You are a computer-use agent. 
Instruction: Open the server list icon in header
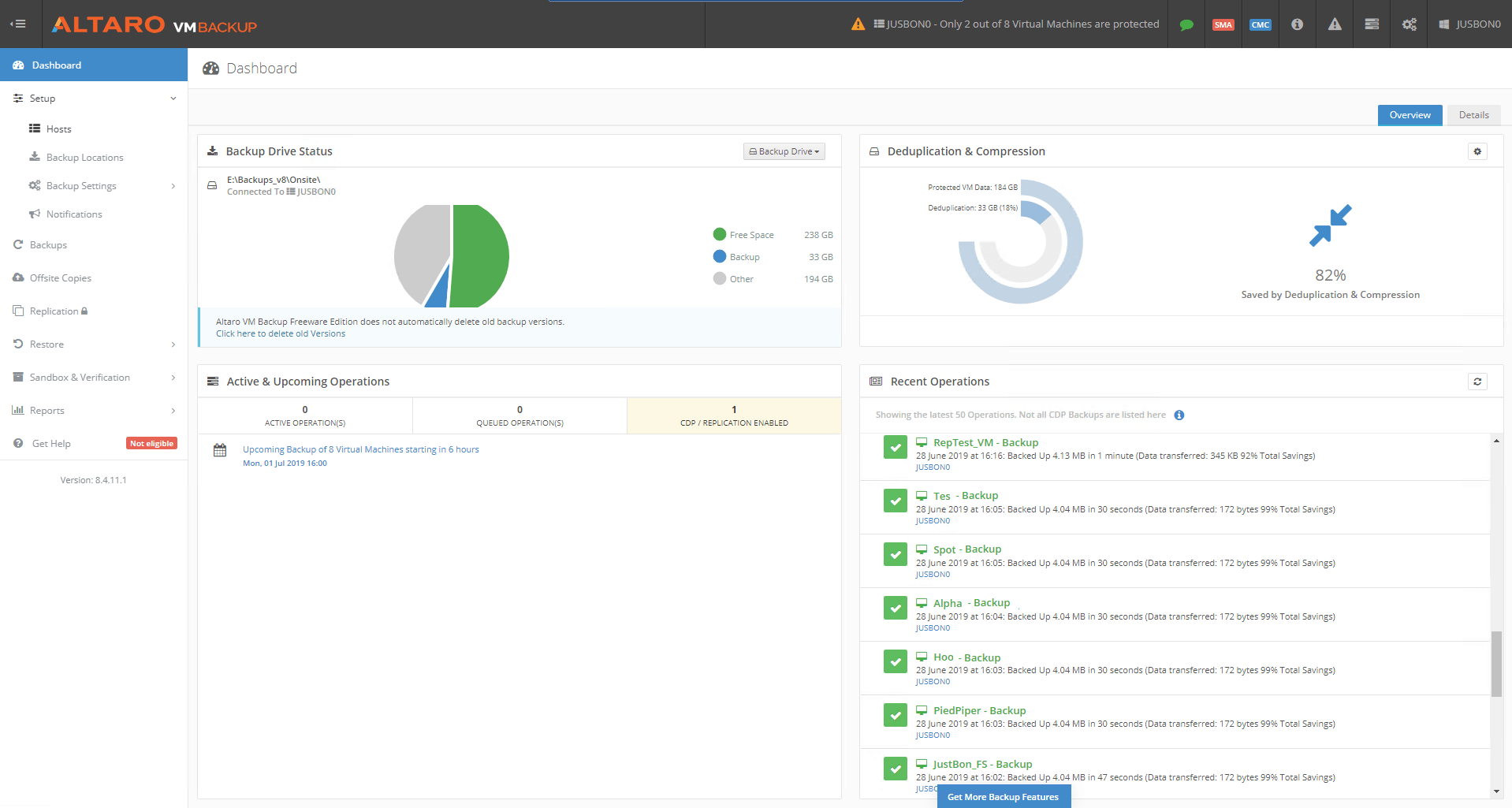tap(1372, 24)
